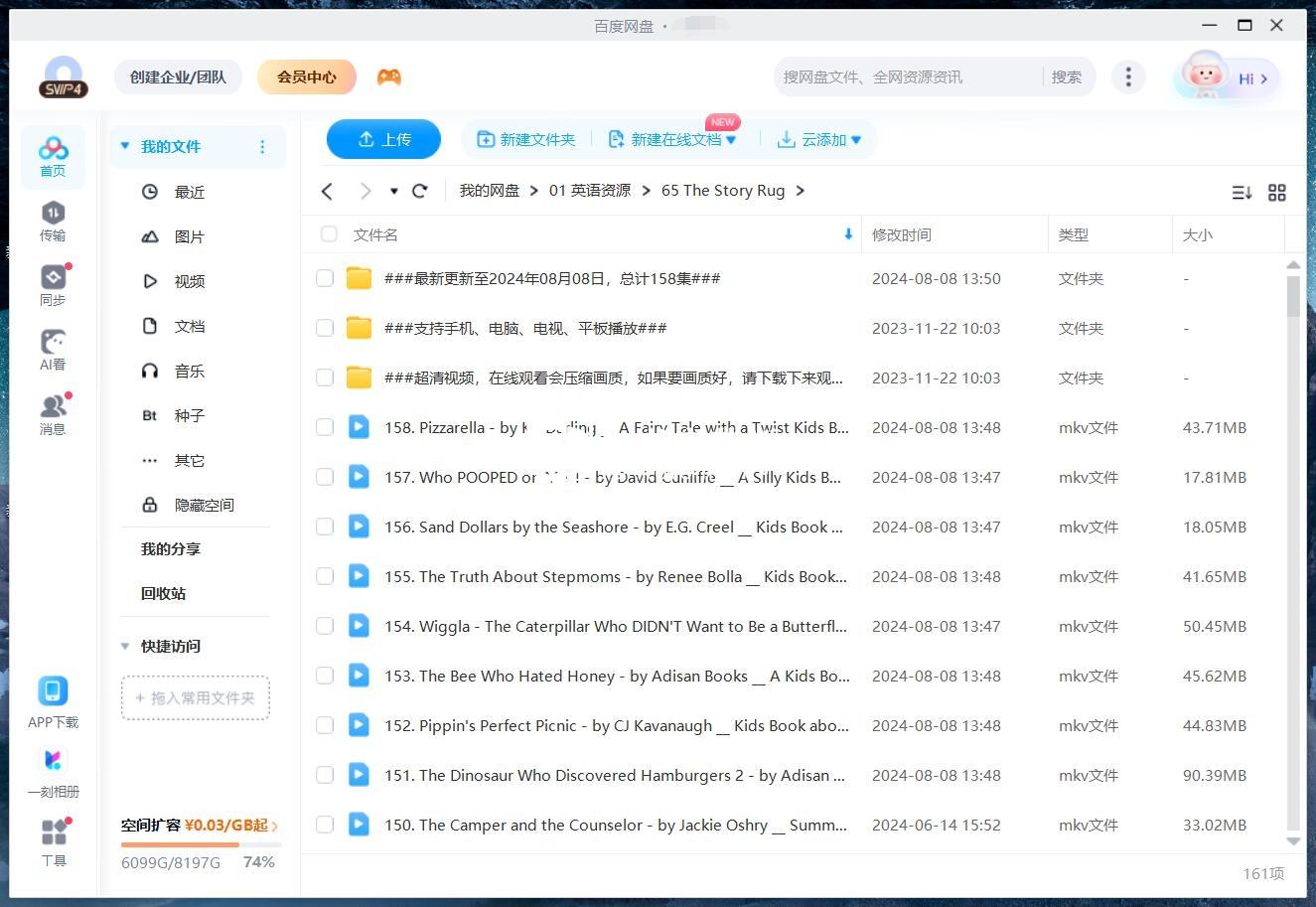Open 工具 tools icon at bottom-left
Image resolution: width=1316 pixels, height=907 pixels.
[54, 840]
